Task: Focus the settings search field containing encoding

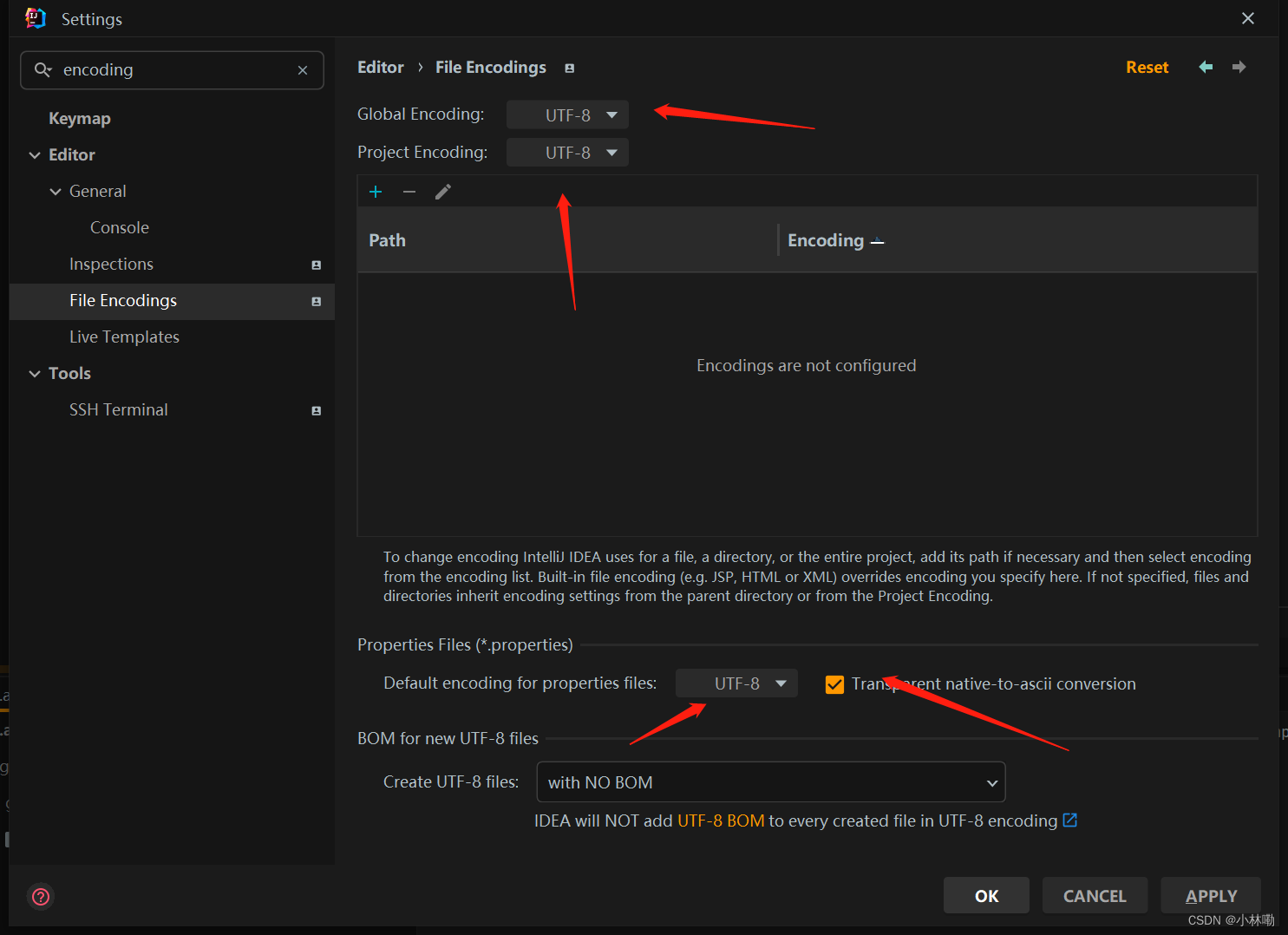Action: pyautogui.click(x=172, y=70)
